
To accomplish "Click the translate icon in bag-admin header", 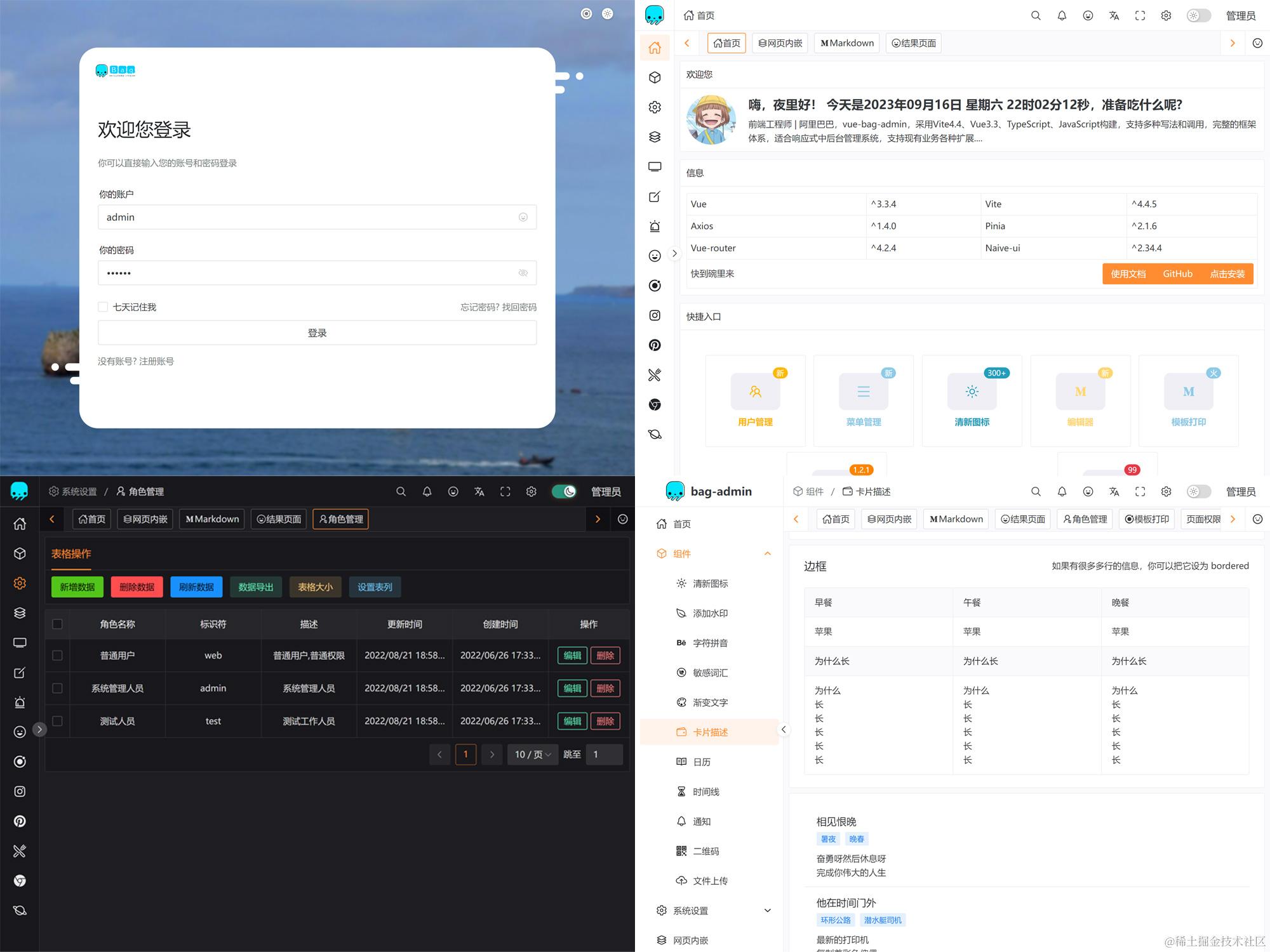I will (x=1114, y=492).
